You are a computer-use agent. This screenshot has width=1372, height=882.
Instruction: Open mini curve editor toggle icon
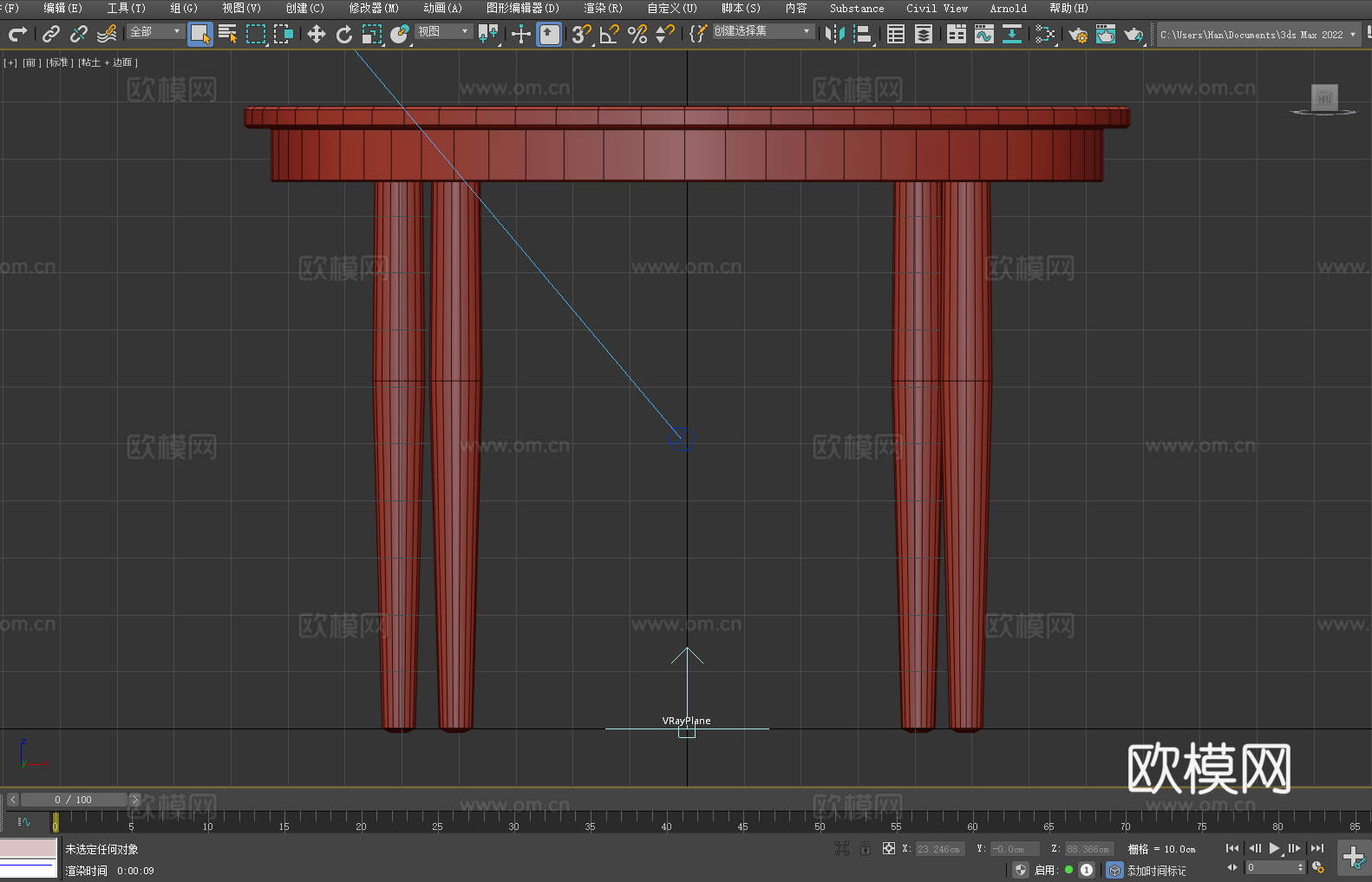point(24,821)
